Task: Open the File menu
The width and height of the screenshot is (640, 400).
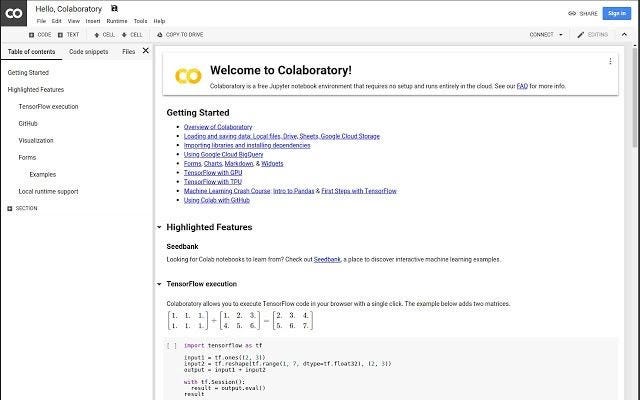Action: (41, 21)
